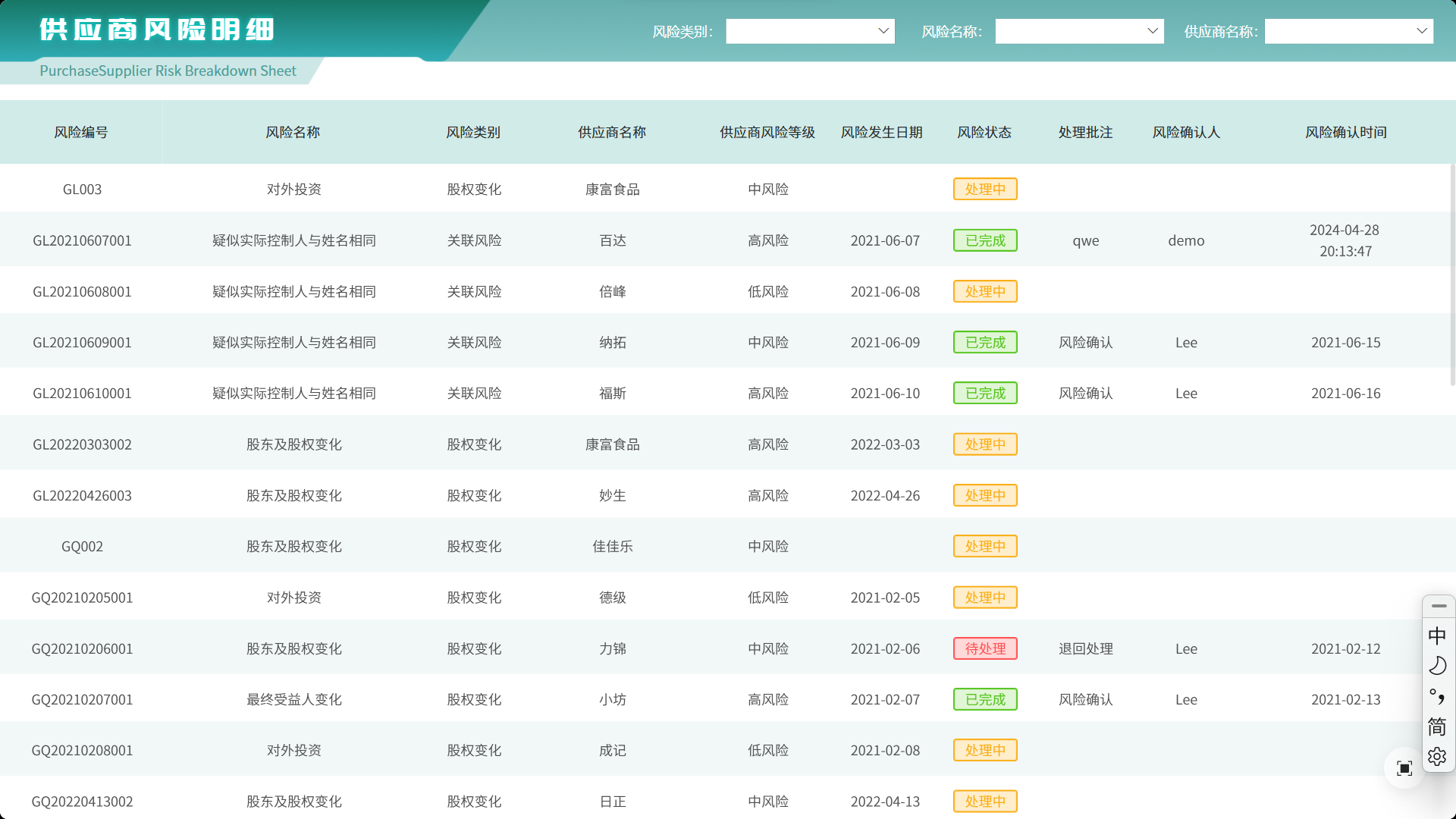This screenshot has height=819, width=1456.
Task: Click 处理中 badge in 佳佳乐 row
Action: [984, 546]
